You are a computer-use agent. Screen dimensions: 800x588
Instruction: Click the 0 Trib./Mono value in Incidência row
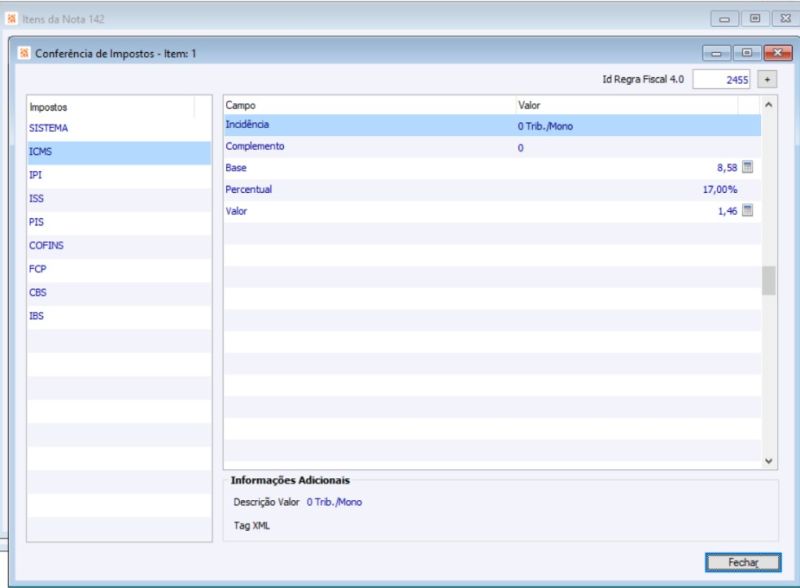tap(545, 126)
